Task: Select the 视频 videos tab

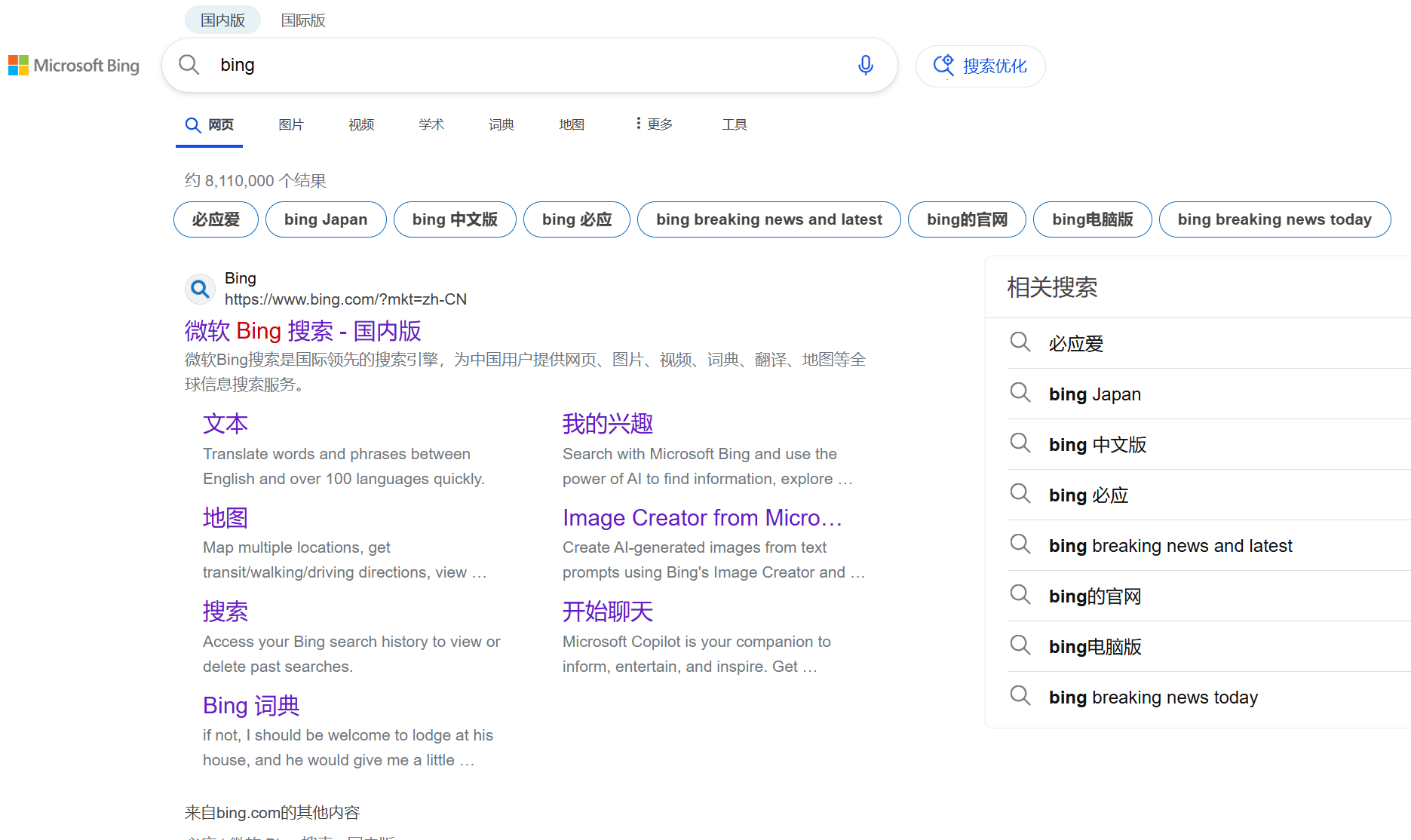Action: pos(361,124)
